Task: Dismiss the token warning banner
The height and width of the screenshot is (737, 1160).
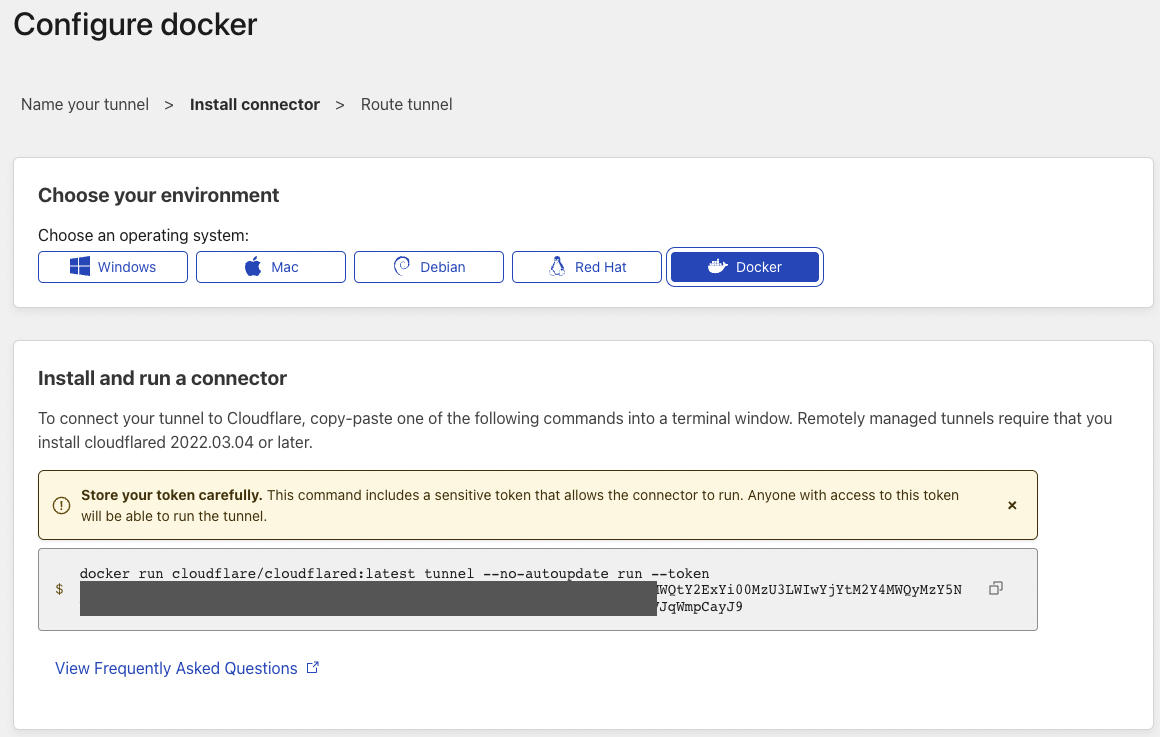Action: (x=1012, y=506)
